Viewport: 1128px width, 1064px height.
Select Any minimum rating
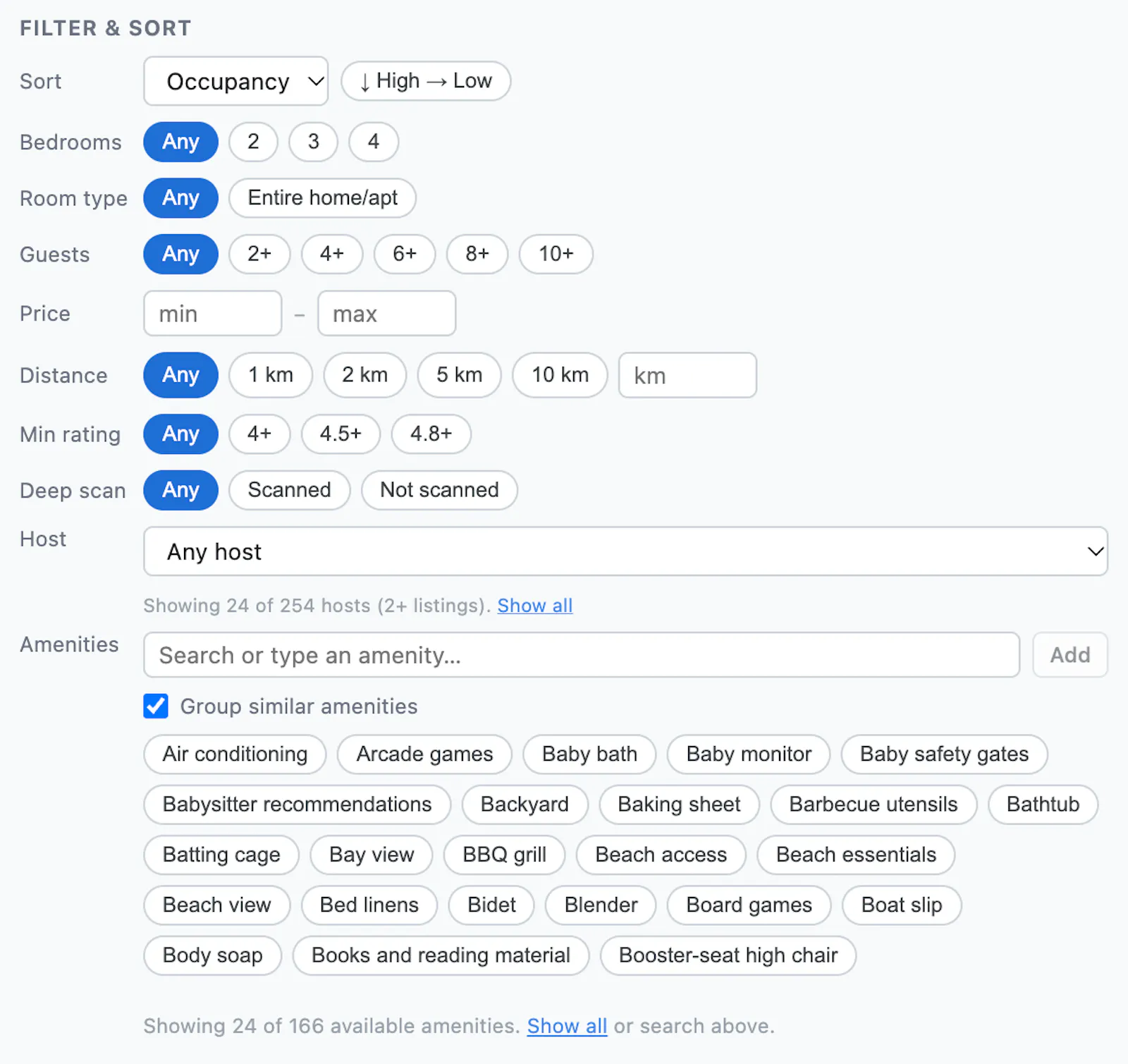tap(180, 434)
